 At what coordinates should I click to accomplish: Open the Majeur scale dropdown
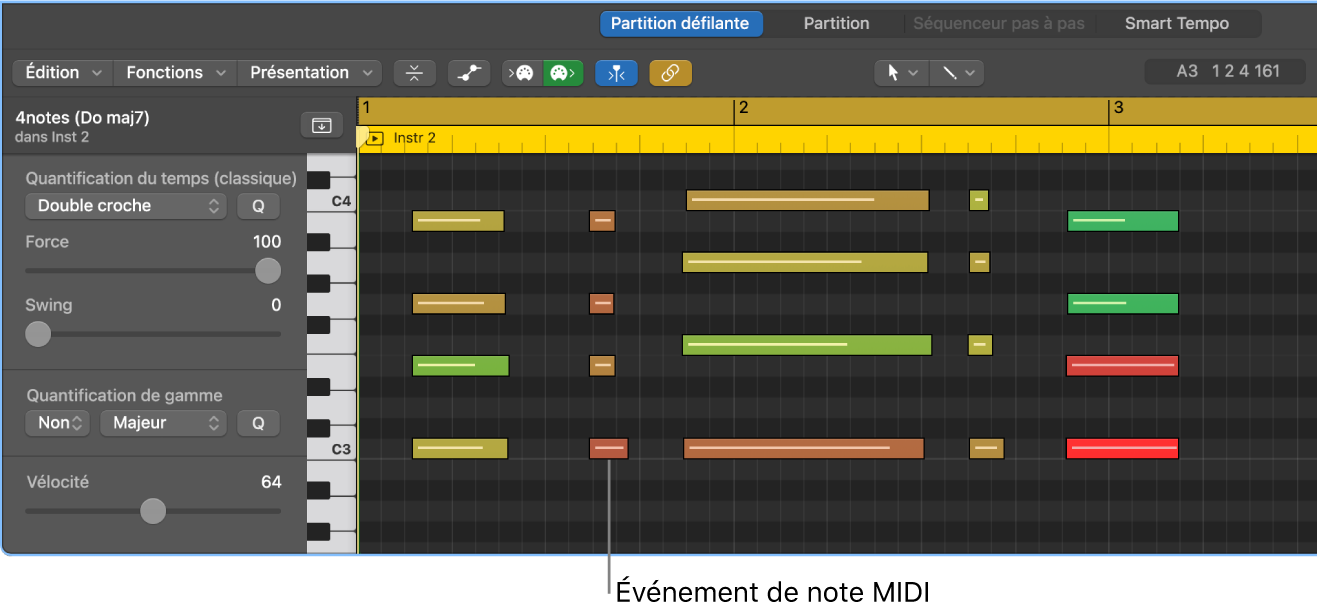click(163, 423)
